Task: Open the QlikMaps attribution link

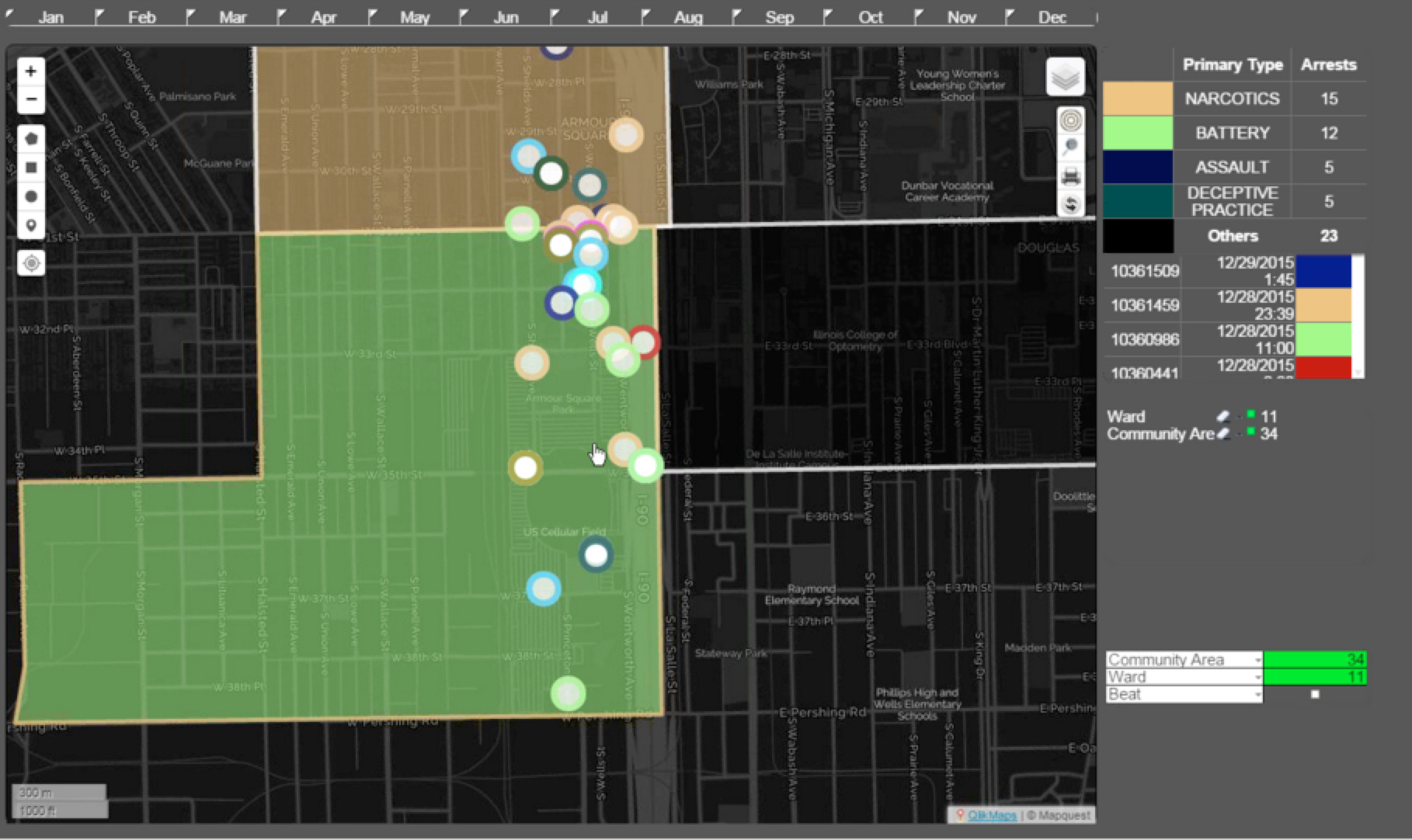Action: point(992,815)
